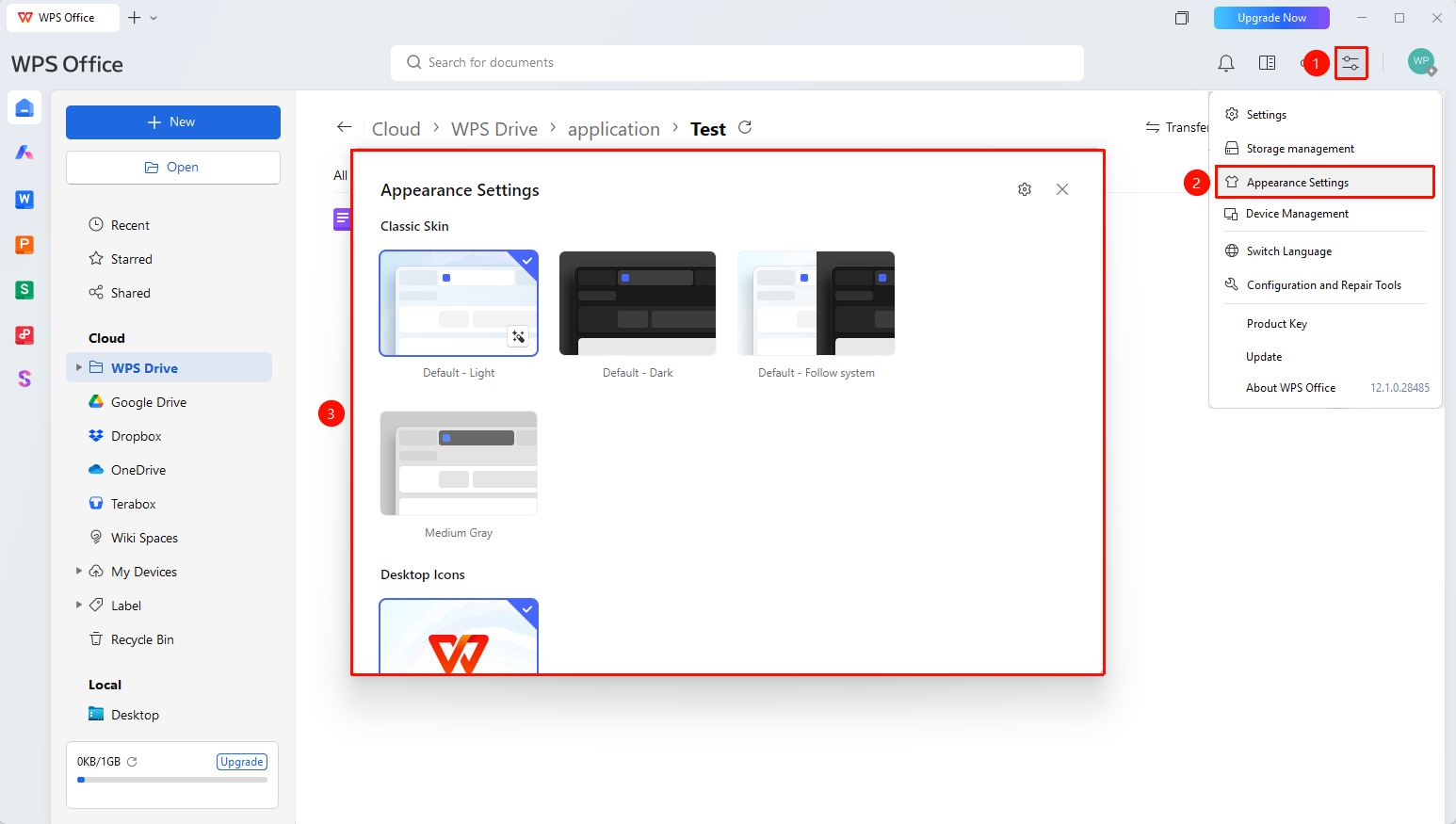Click the storage usage progress bar
The height and width of the screenshot is (824, 1456).
coord(172,780)
